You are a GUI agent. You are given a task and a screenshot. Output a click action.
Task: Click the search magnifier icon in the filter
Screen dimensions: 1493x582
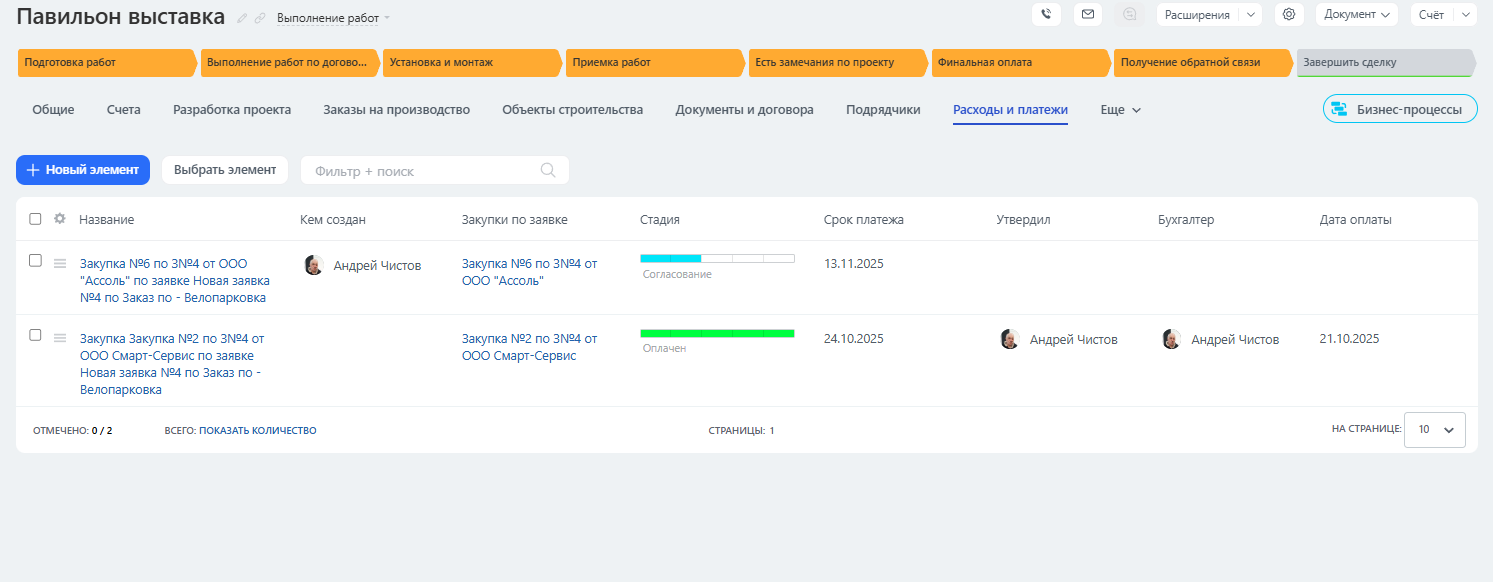548,170
